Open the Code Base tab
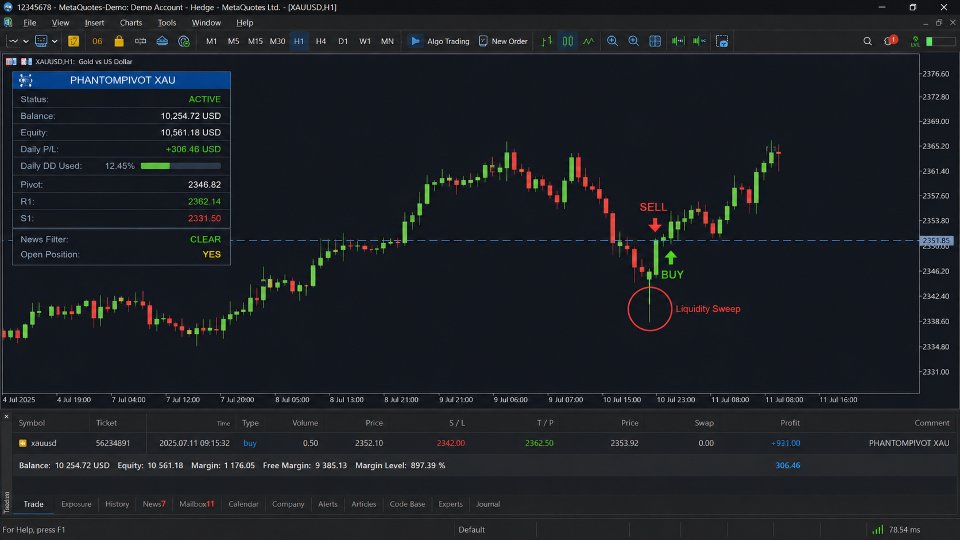 click(407, 504)
